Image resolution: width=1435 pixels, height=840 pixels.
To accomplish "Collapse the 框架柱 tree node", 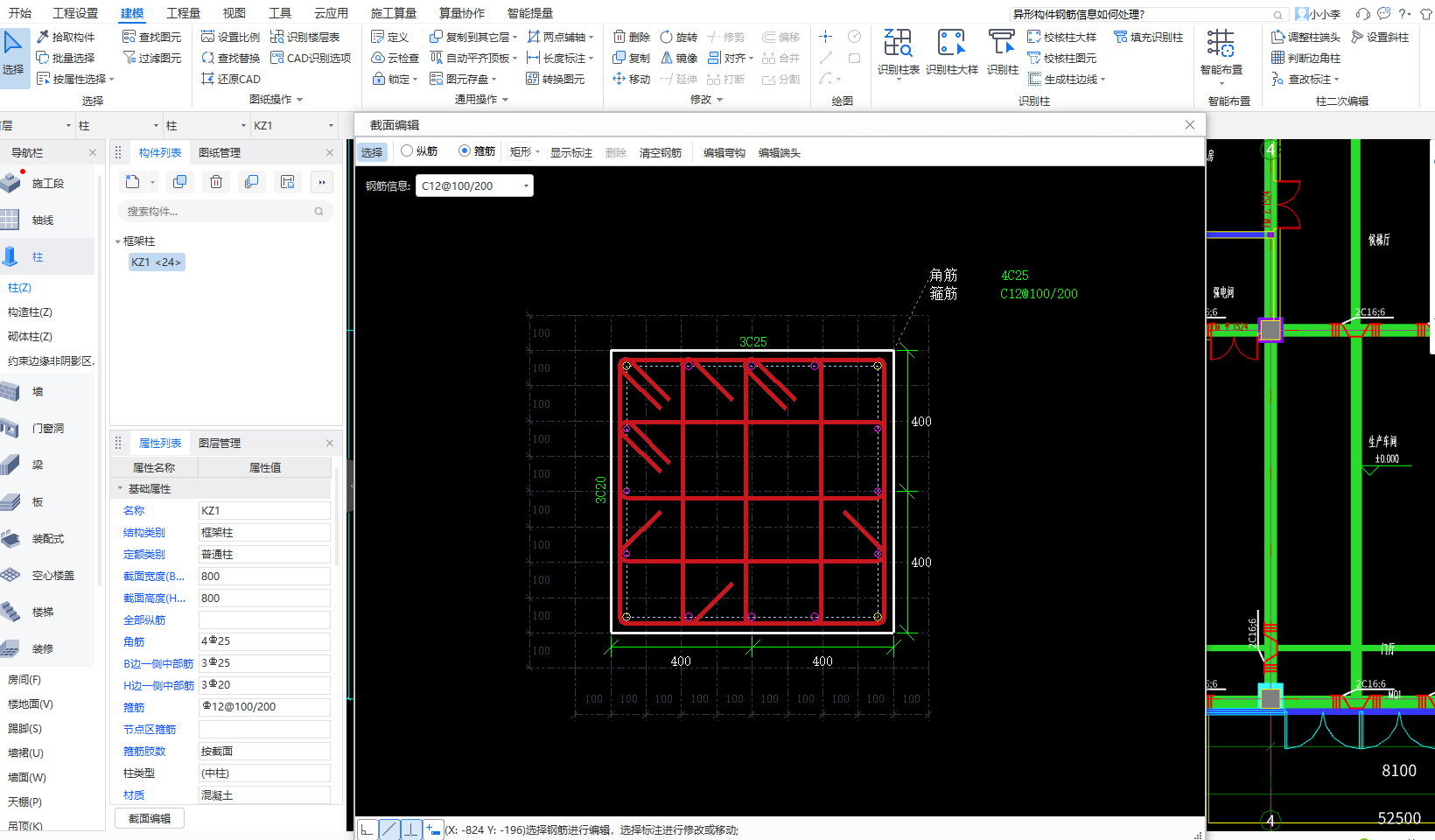I will point(118,241).
